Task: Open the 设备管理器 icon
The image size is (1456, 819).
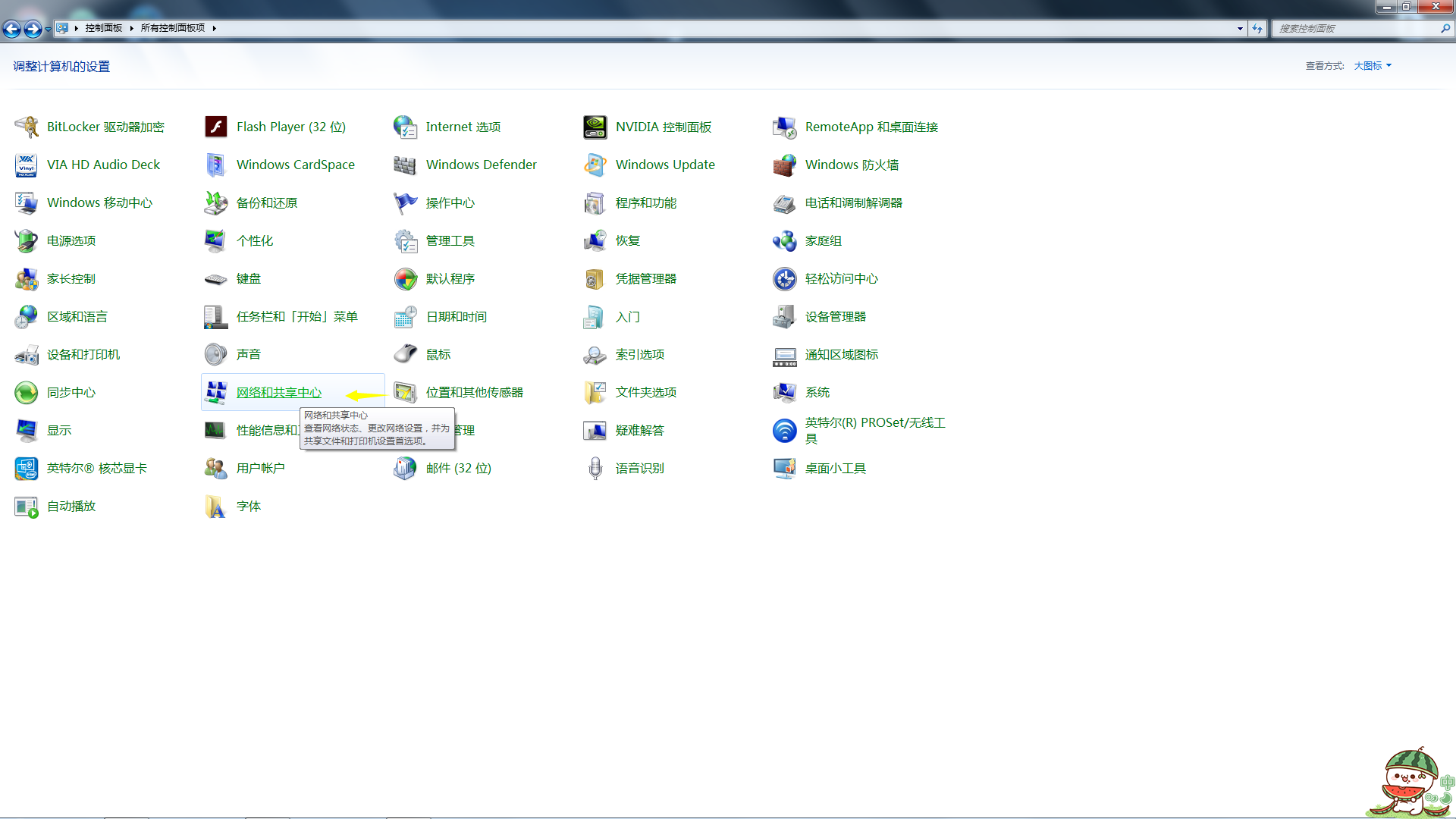Action: coord(785,316)
